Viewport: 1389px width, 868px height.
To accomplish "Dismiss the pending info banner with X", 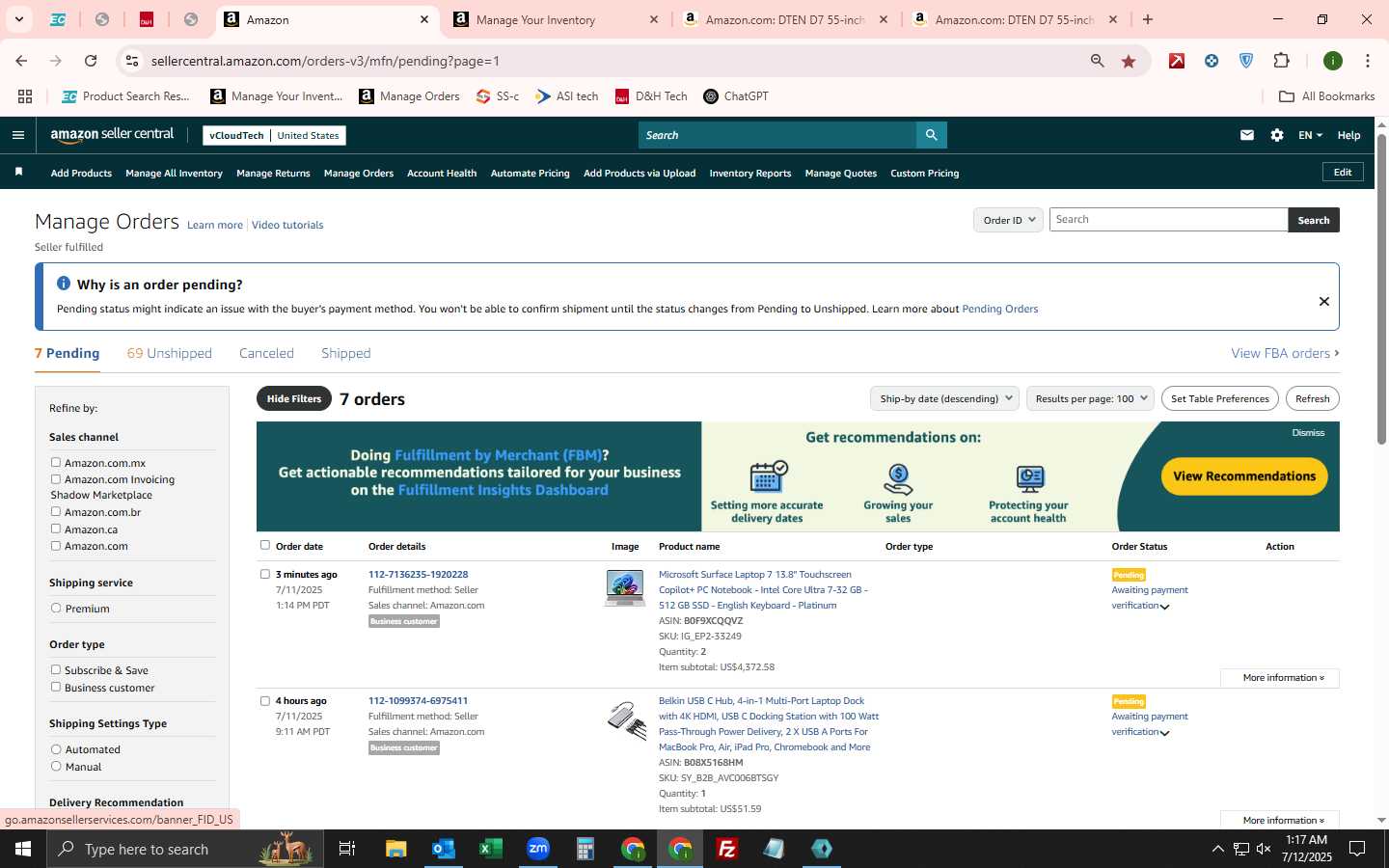I will [1324, 301].
